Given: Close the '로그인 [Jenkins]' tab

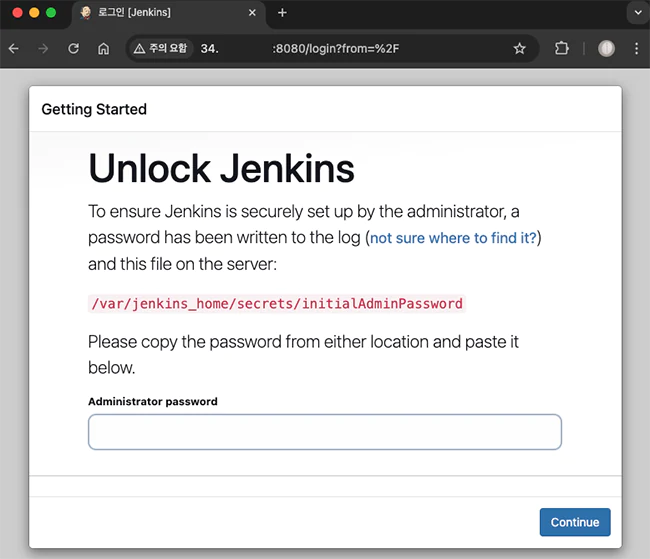Looking at the screenshot, I should click(x=252, y=13).
